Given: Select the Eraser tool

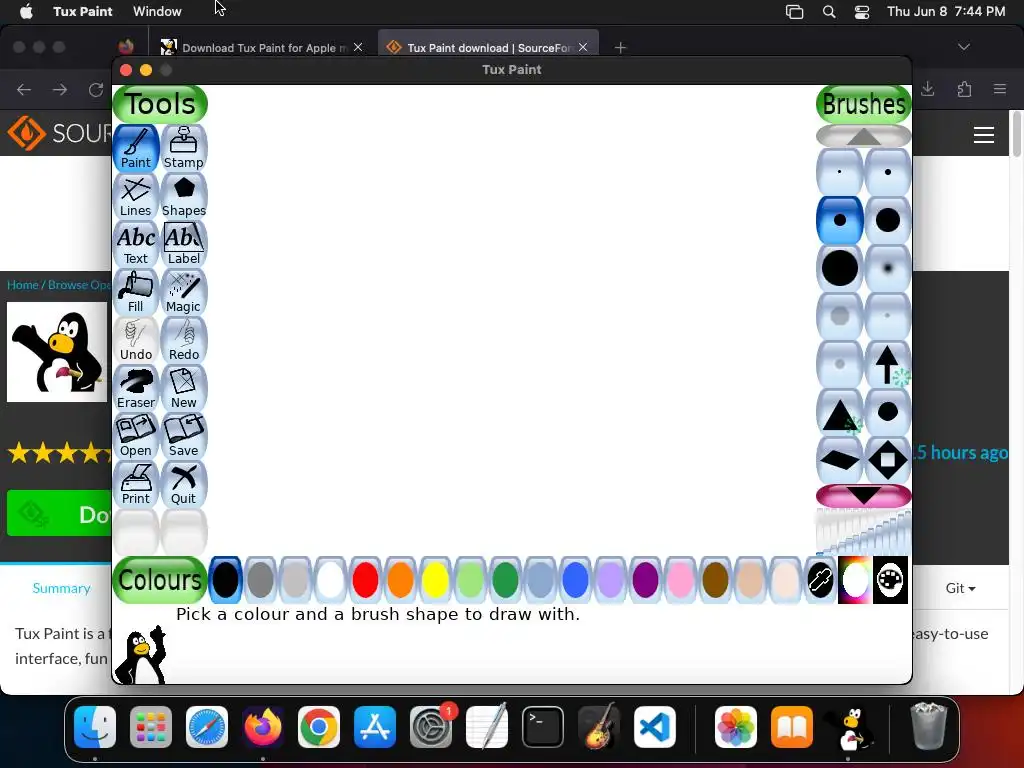Looking at the screenshot, I should [x=136, y=388].
